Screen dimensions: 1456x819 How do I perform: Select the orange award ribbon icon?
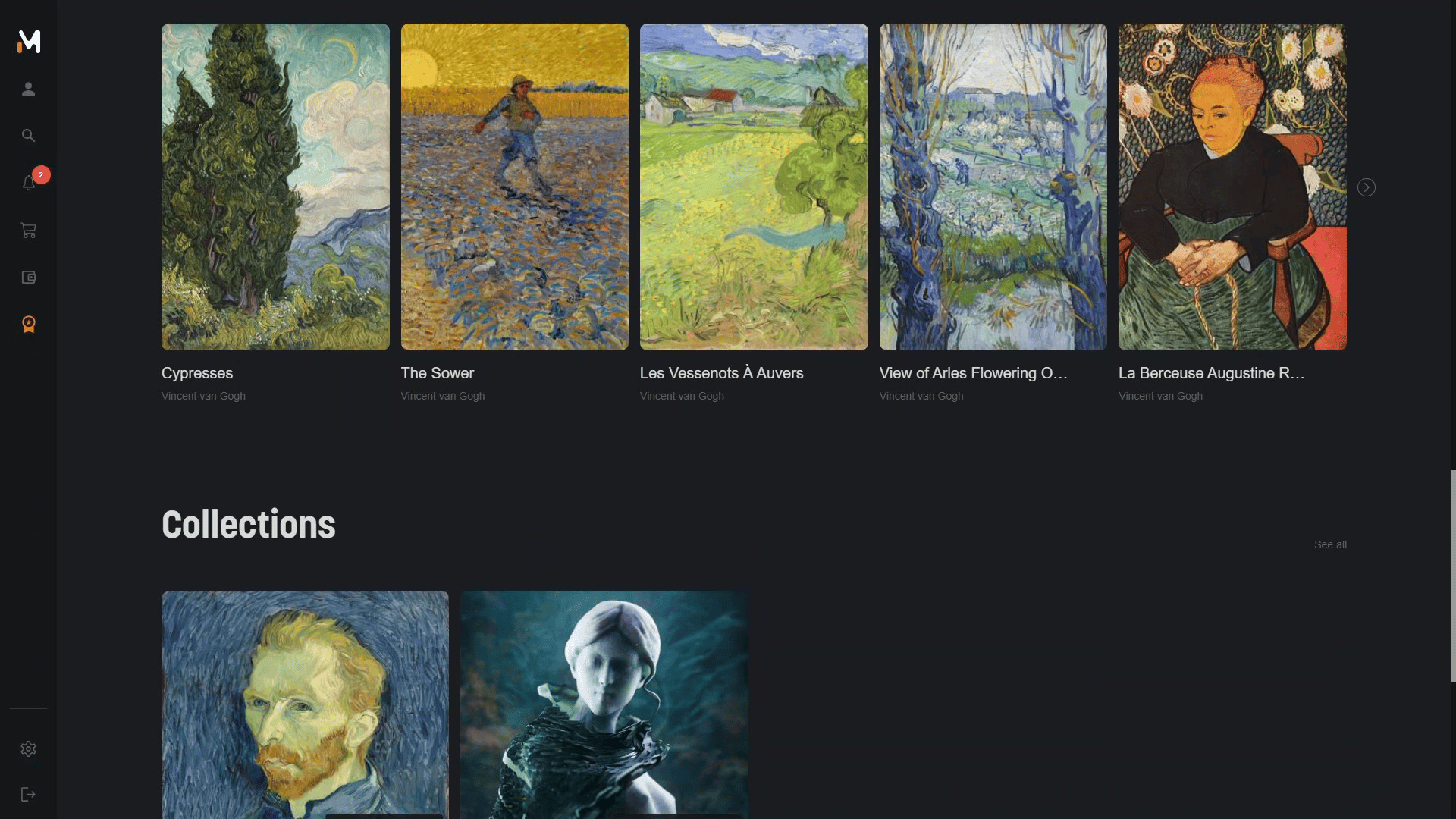[x=29, y=325]
